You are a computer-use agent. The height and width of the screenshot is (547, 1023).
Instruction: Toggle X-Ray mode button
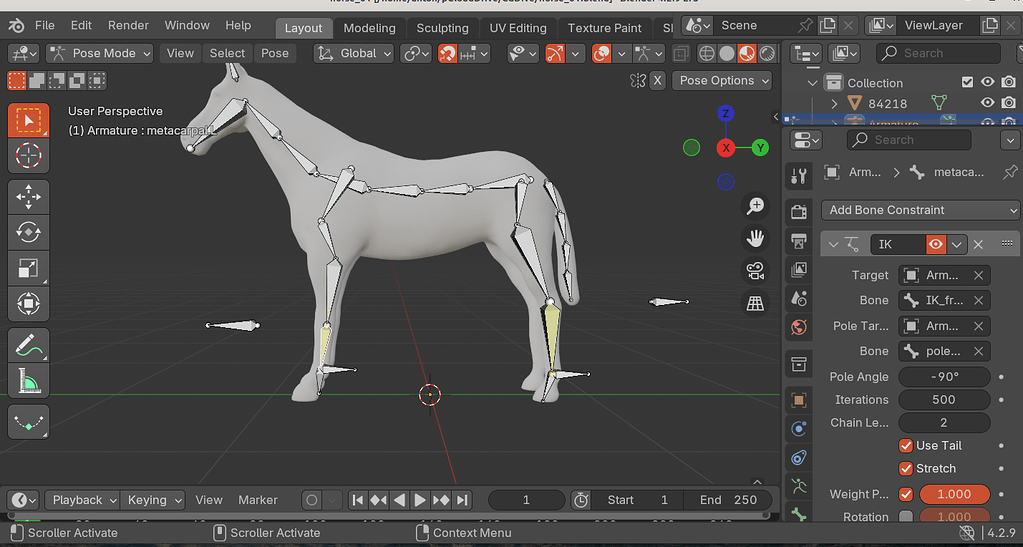680,54
